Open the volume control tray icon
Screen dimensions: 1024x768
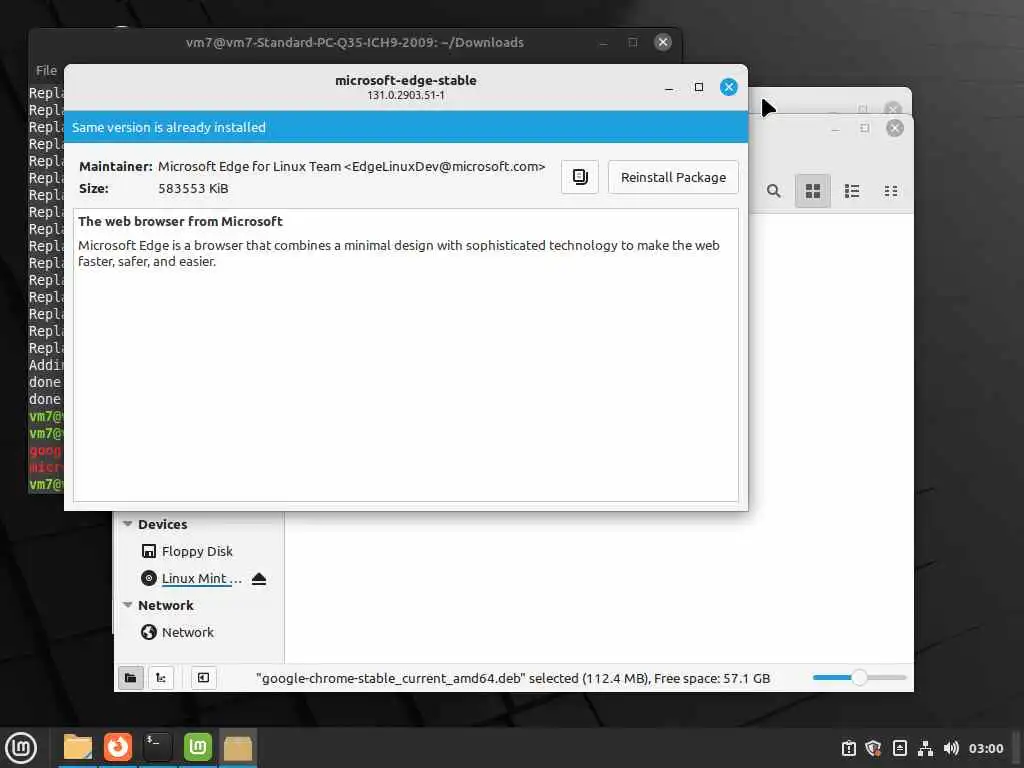pyautogui.click(x=951, y=748)
